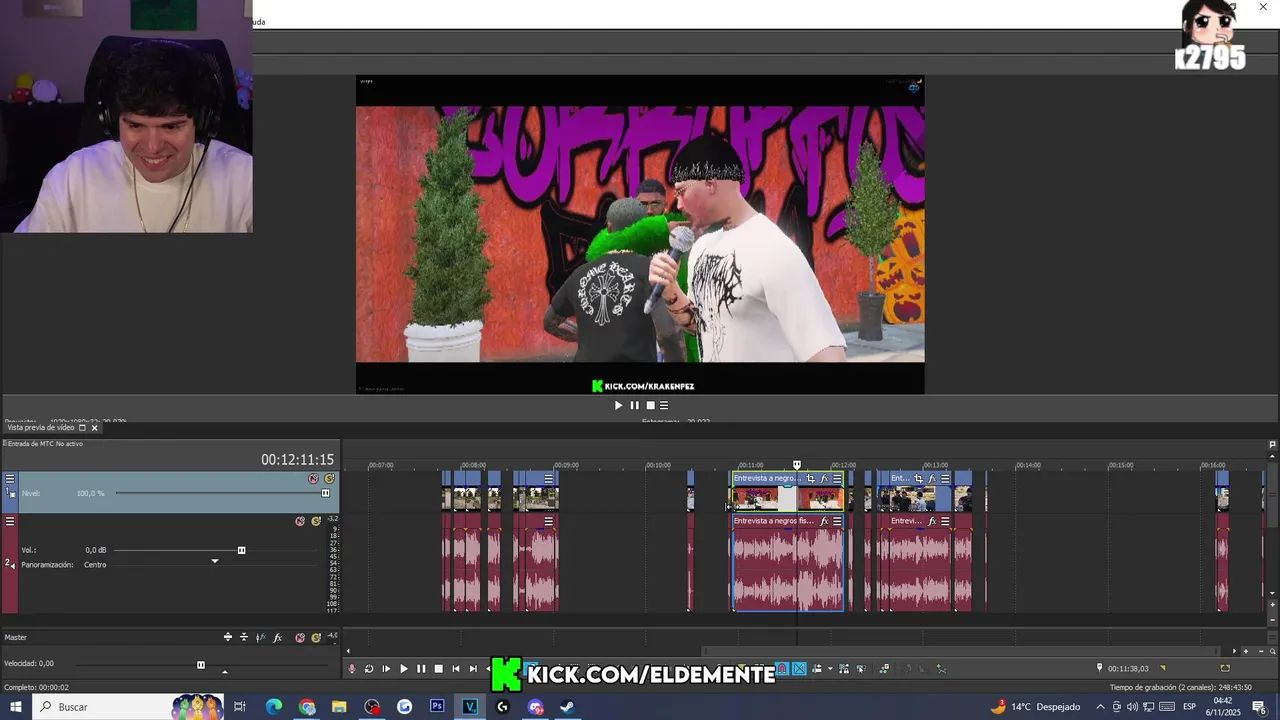Toggle loop playback in transport bar
This screenshot has height=720, width=1280.
pyautogui.click(x=369, y=669)
